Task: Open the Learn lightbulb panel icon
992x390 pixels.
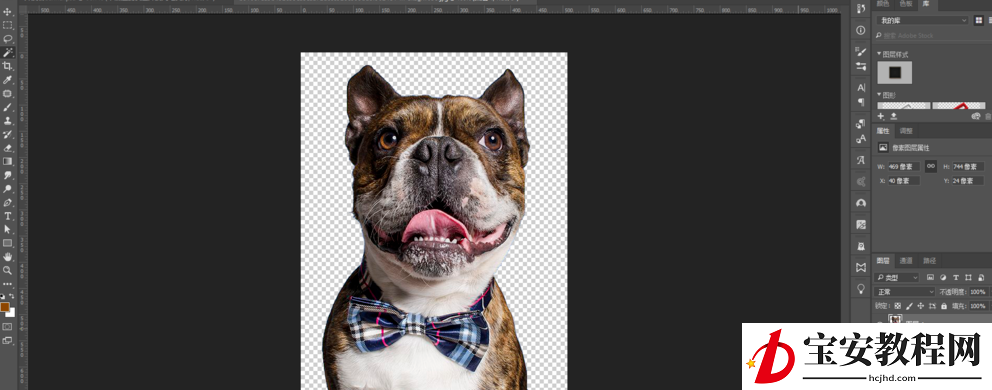Action: [x=860, y=288]
